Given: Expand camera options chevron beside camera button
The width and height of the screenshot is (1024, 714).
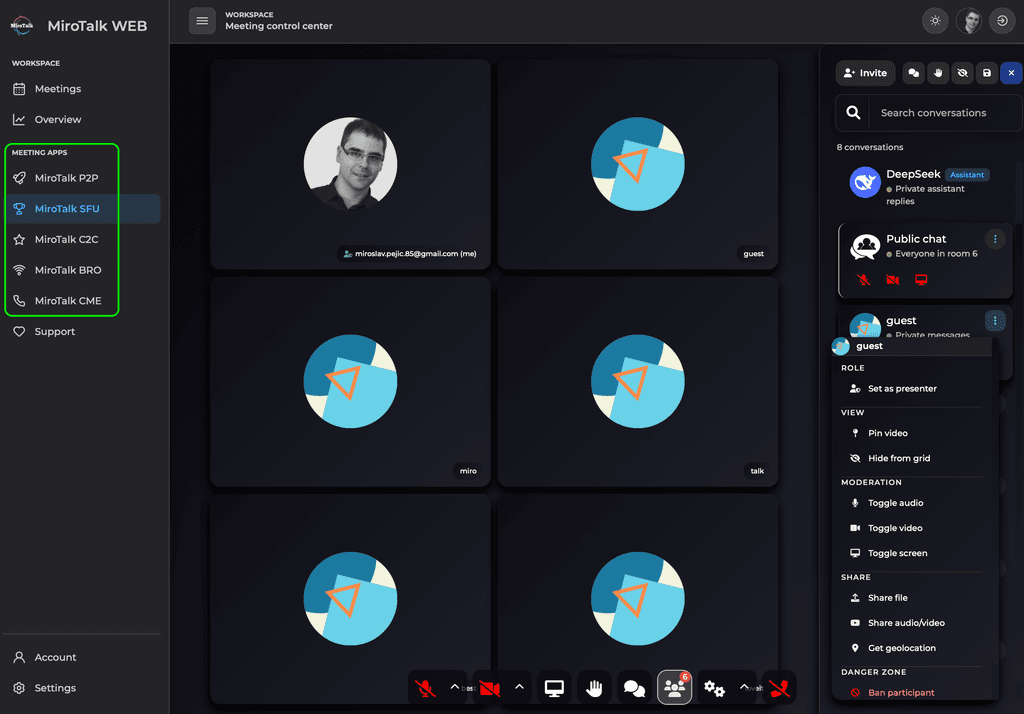Looking at the screenshot, I should click(x=519, y=687).
